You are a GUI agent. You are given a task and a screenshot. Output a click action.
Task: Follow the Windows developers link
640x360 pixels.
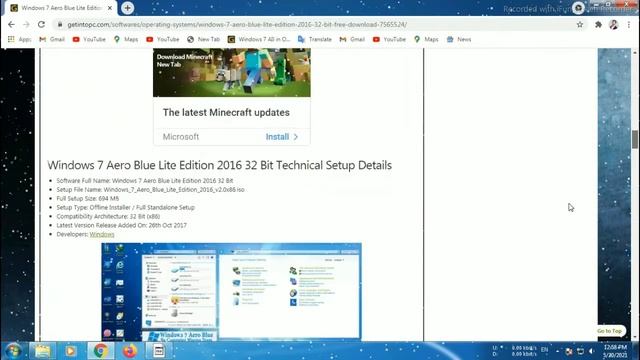click(x=102, y=234)
